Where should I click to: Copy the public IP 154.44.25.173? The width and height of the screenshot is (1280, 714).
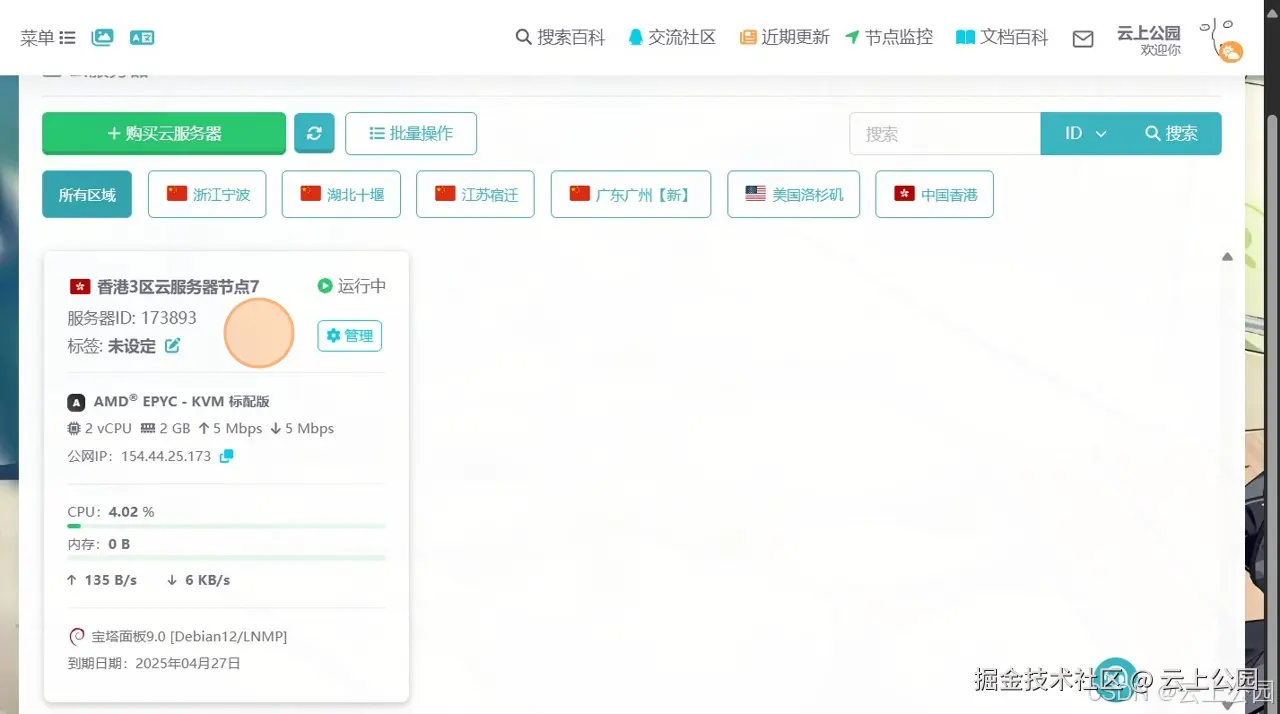[x=224, y=455]
